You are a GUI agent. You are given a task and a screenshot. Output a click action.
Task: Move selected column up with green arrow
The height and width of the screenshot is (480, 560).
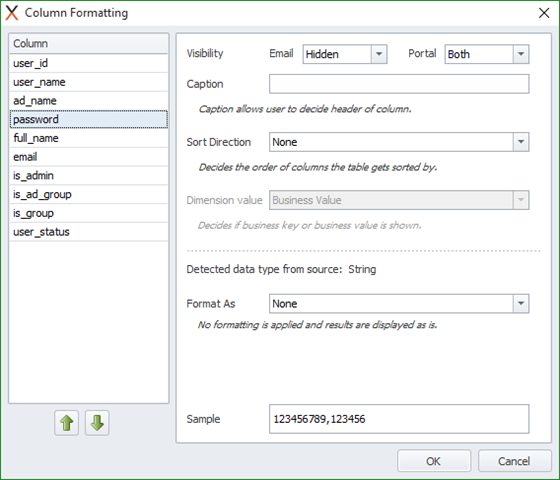66,423
